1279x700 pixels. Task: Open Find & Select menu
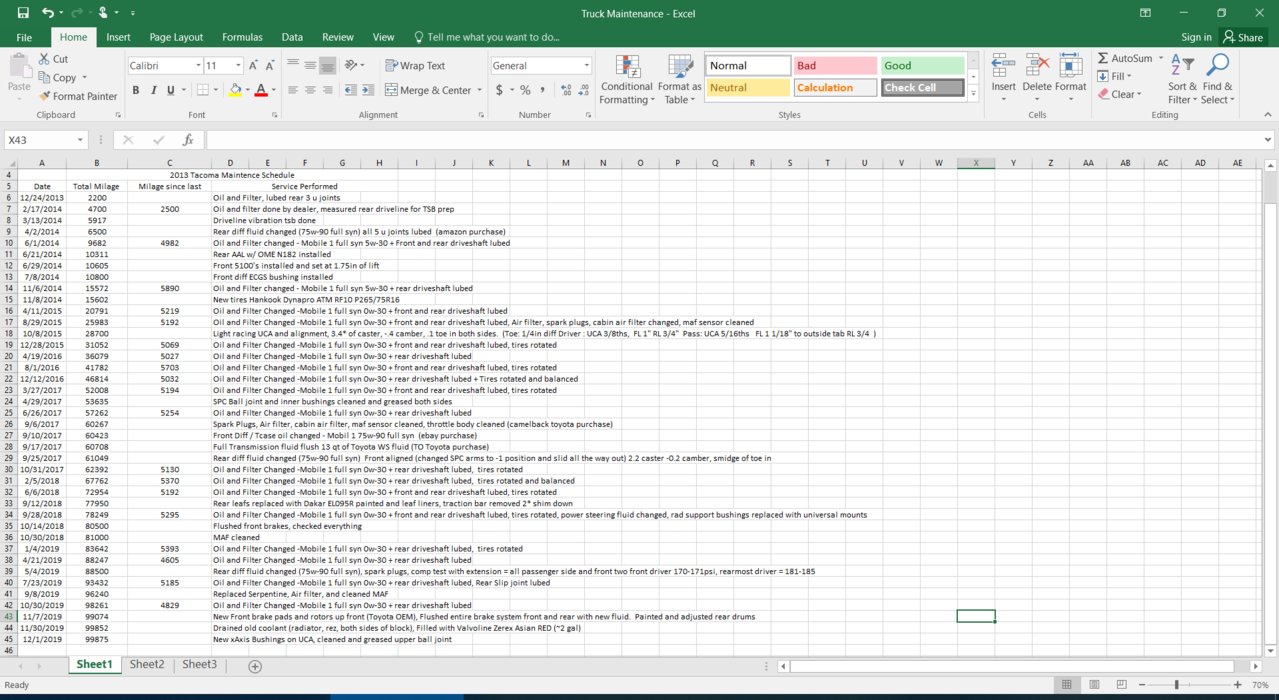point(1217,78)
